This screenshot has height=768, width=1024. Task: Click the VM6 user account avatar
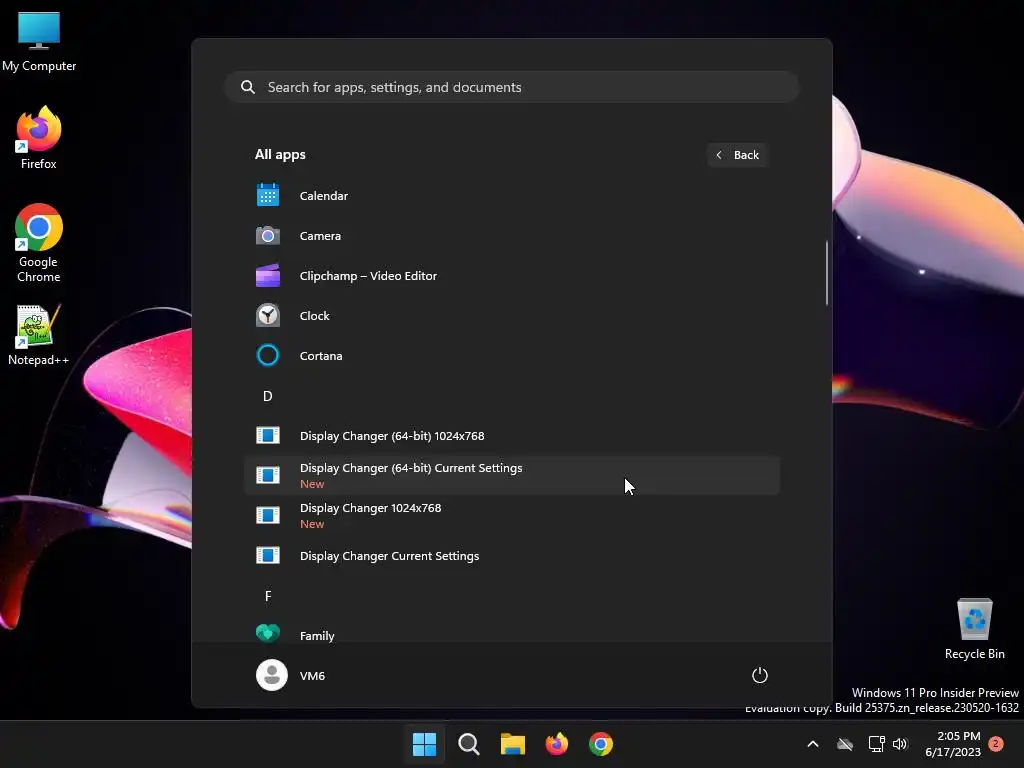[x=272, y=675]
